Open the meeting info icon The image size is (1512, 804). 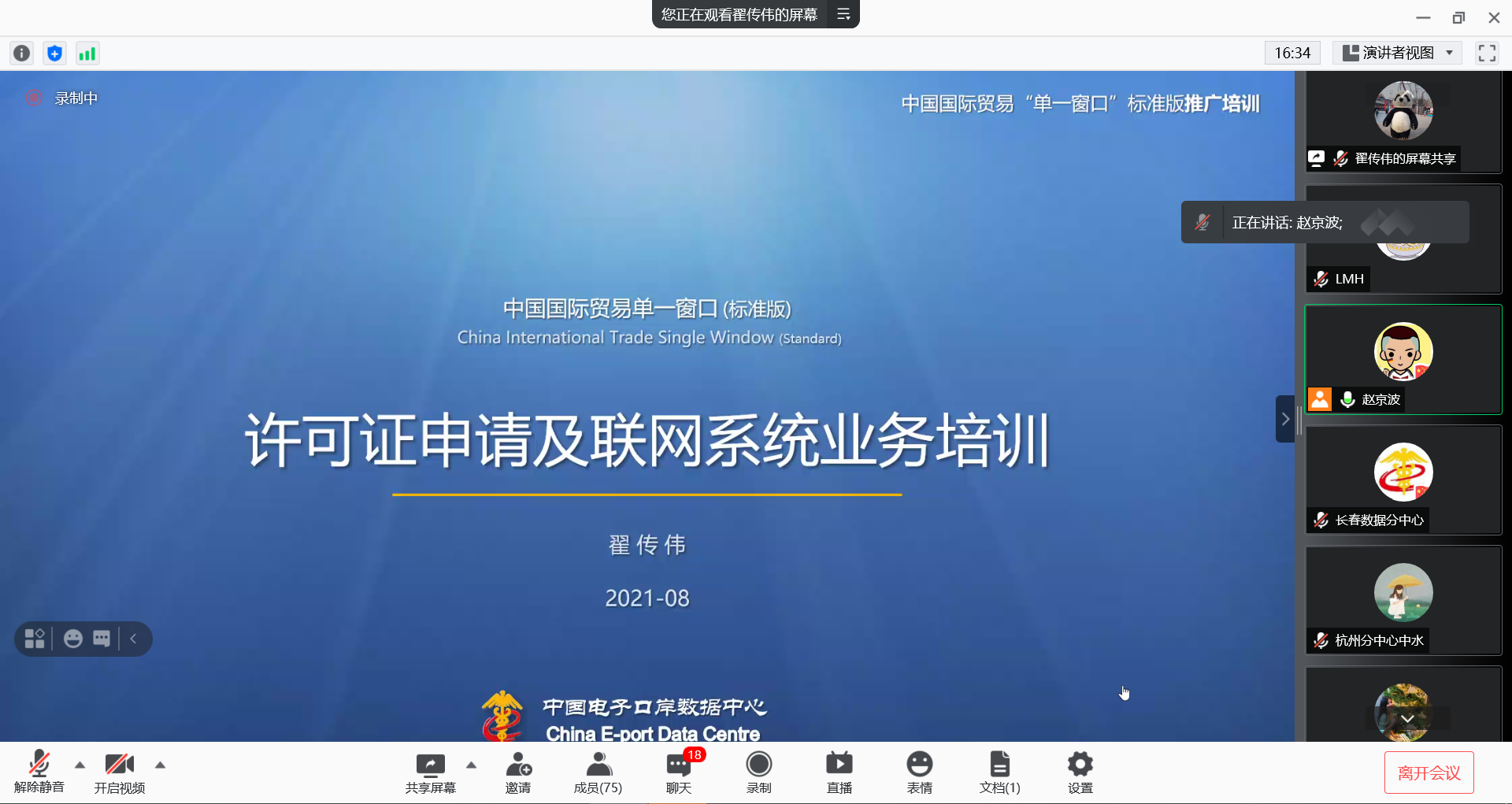pos(22,53)
